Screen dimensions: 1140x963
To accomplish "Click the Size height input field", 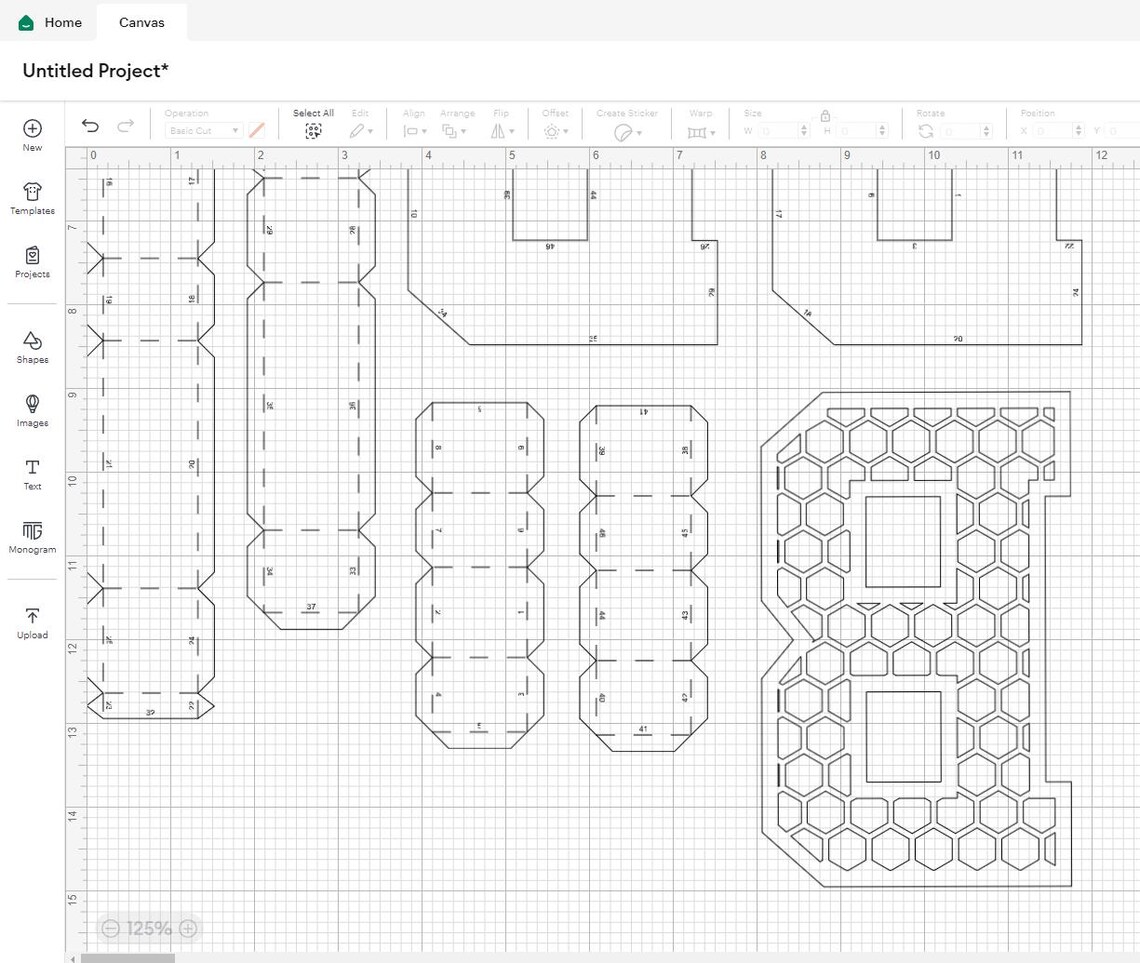I will tap(856, 131).
